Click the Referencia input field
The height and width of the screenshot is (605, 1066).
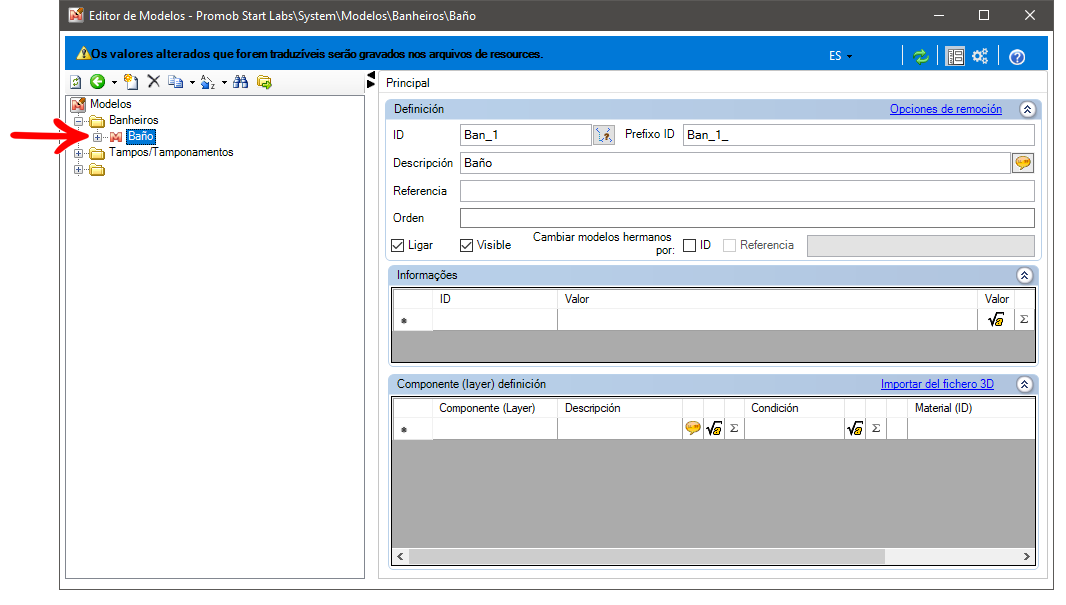(x=747, y=191)
